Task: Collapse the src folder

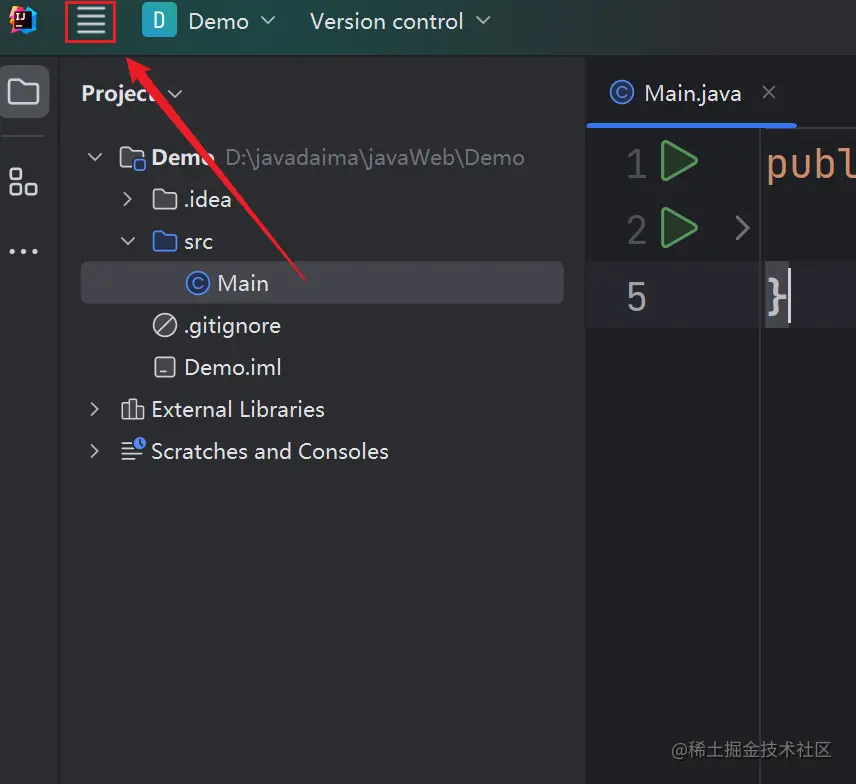Action: click(128, 241)
